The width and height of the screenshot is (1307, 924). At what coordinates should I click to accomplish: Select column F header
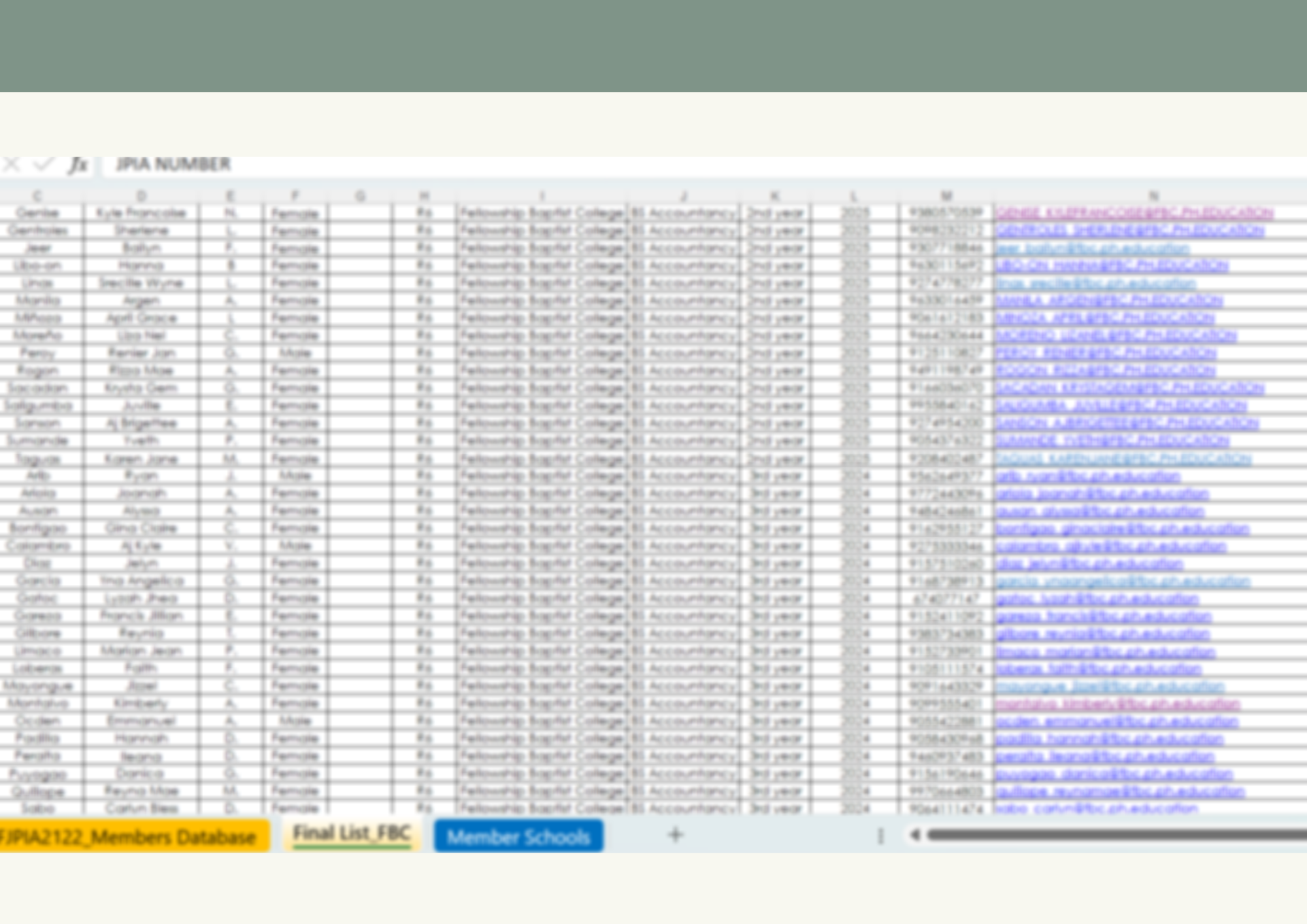coord(295,195)
